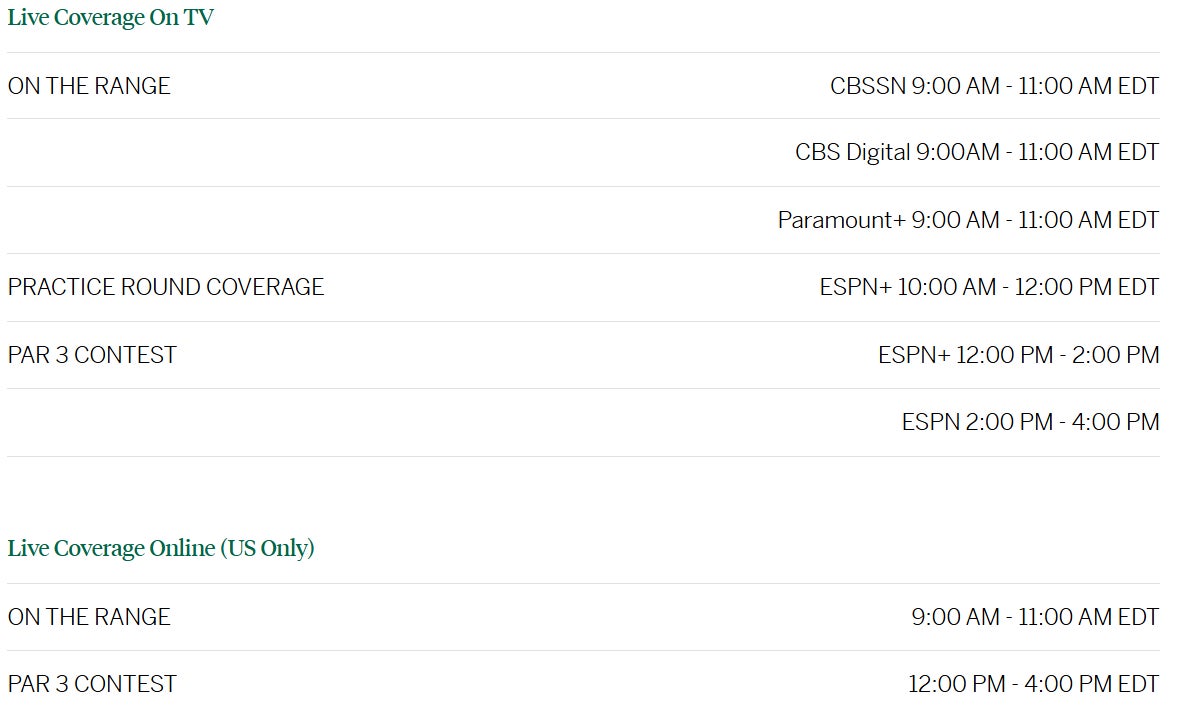The width and height of the screenshot is (1177, 717).
Task: Click the time range beside Paramount+
Action: coord(1034,219)
